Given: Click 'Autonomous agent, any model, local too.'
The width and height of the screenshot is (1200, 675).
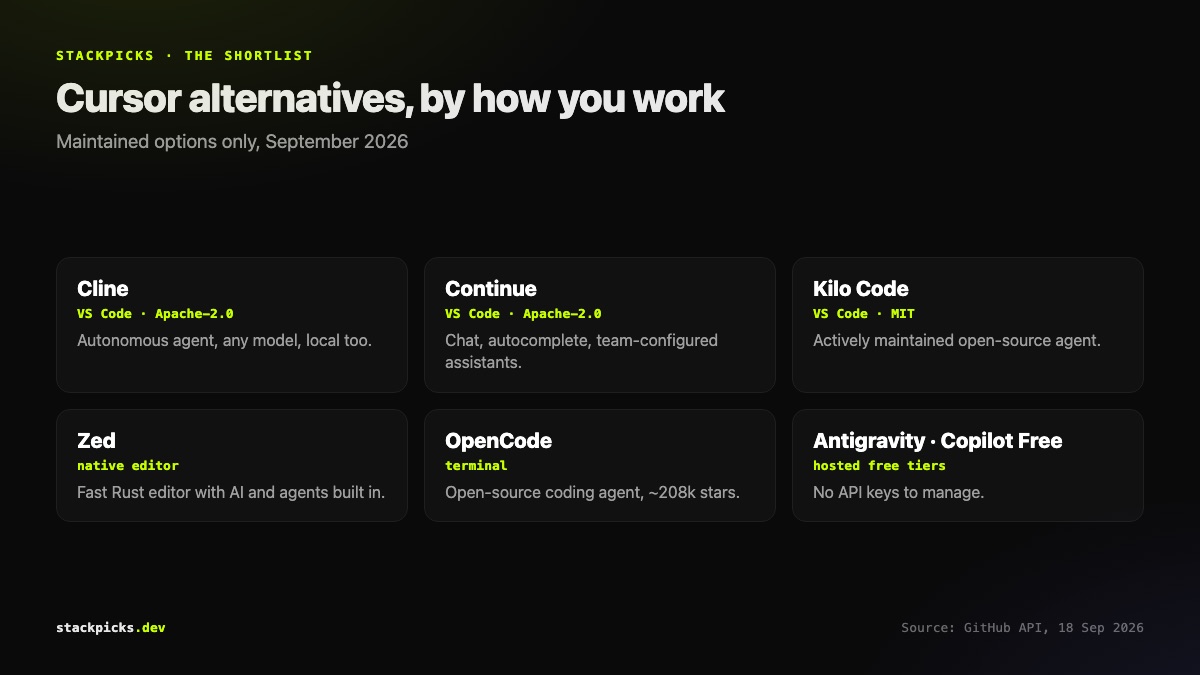Looking at the screenshot, I should pyautogui.click(x=224, y=341).
